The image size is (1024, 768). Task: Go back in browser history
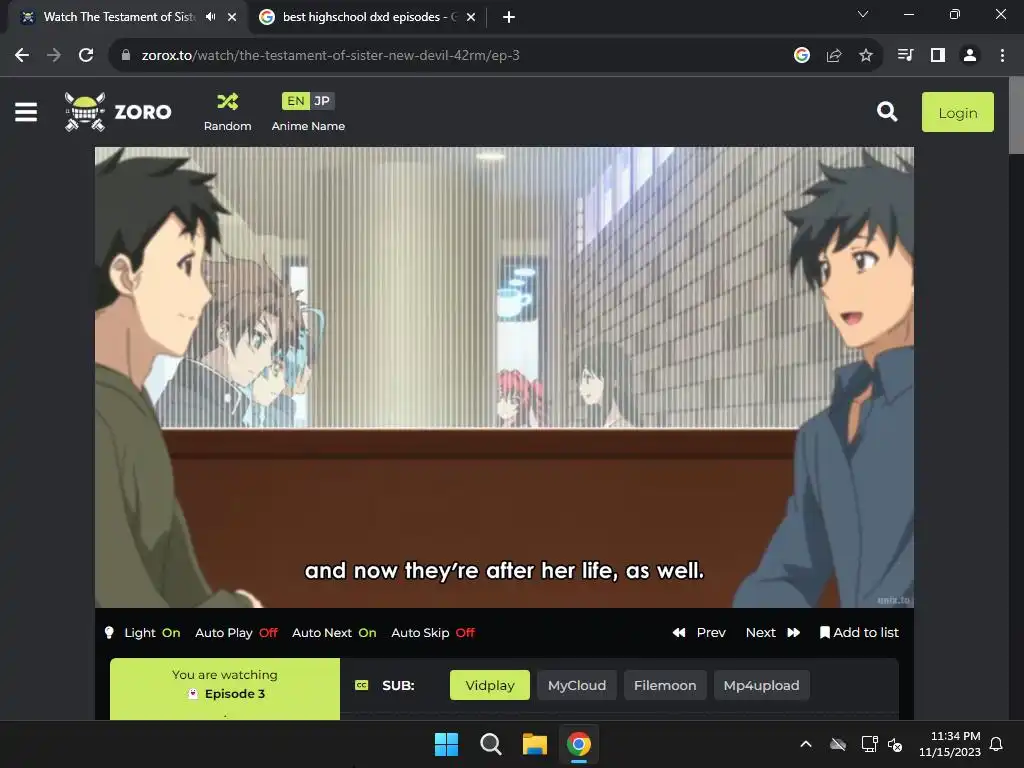[22, 56]
